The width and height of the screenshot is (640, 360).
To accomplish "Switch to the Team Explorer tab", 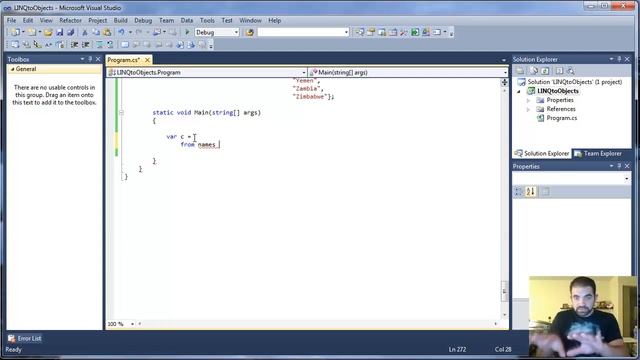I will click(599, 154).
